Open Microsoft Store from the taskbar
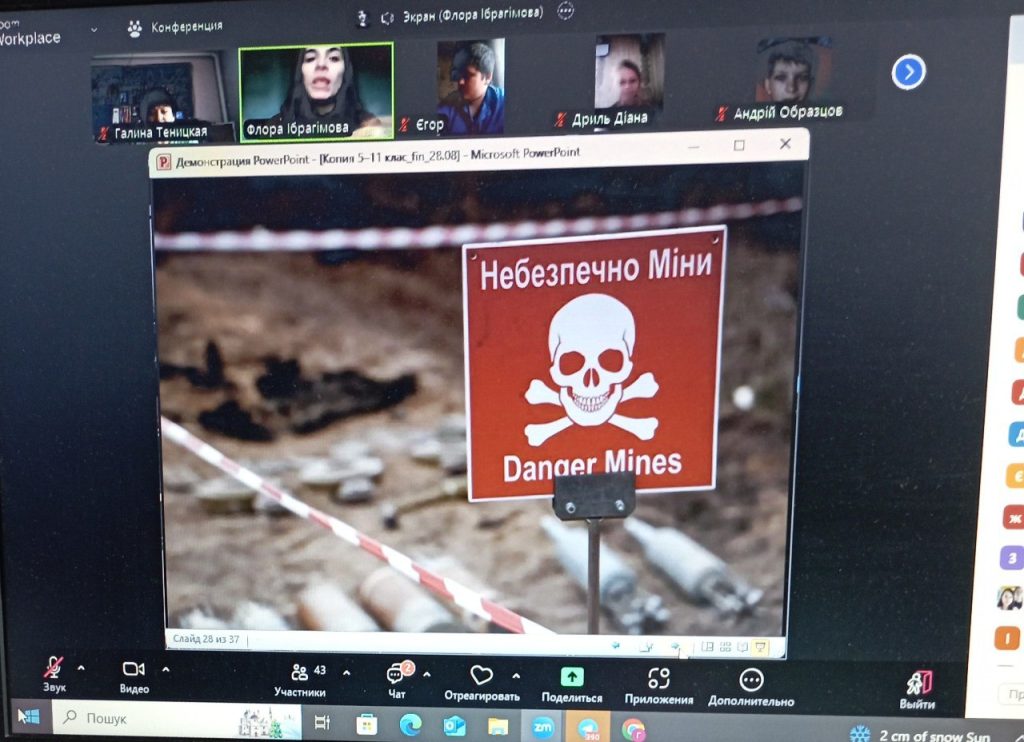This screenshot has width=1024, height=742. point(366,724)
